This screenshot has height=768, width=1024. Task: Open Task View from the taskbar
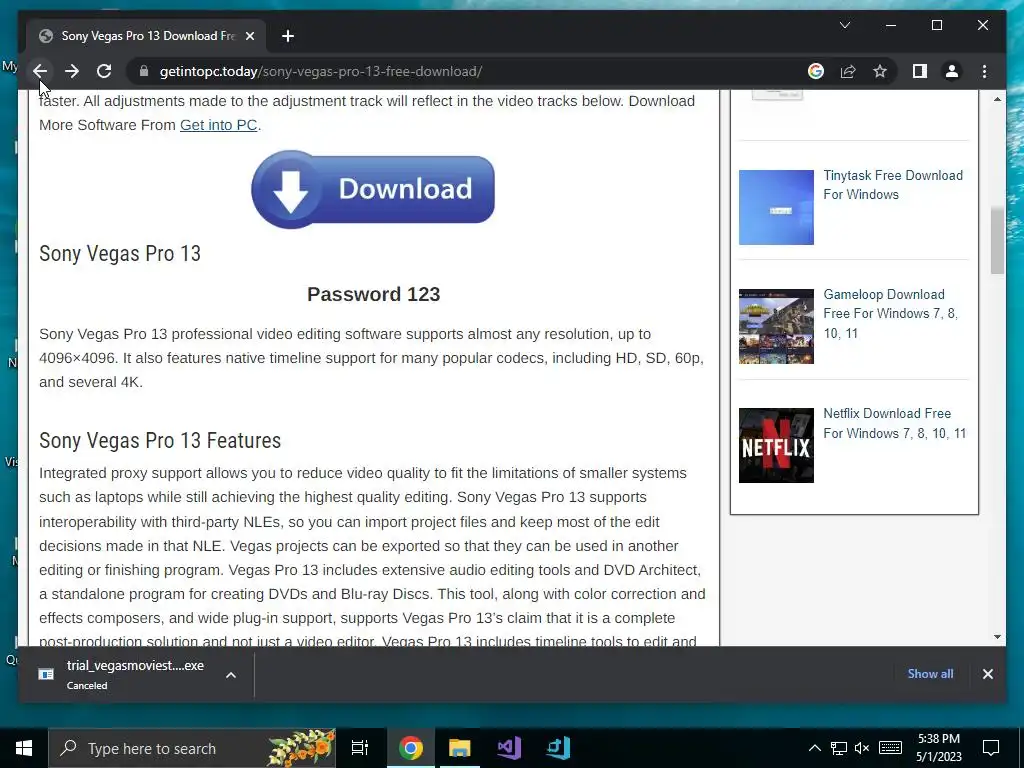coord(360,748)
